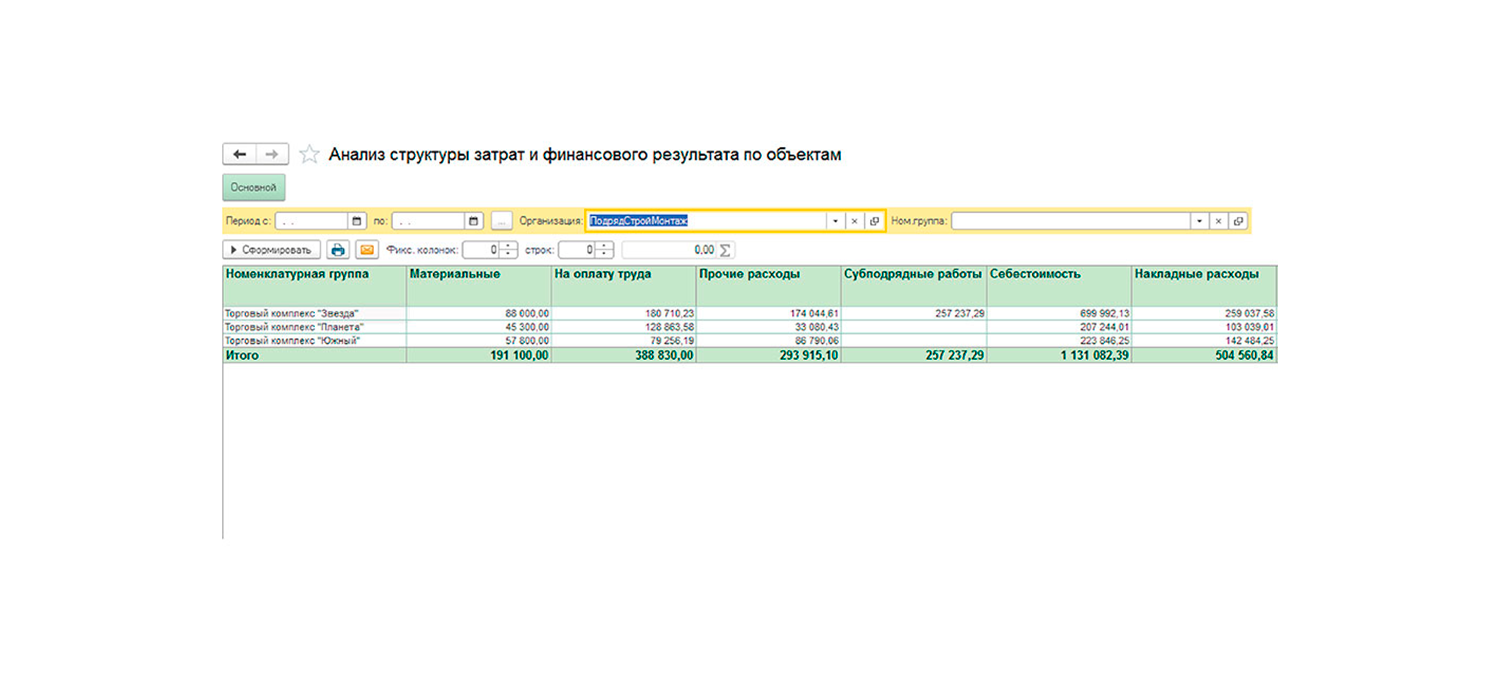Click into the Организация field ПодрядСтройМонтаж
Image resolution: width=1500 pixels, height=675 pixels.
pyautogui.click(x=706, y=221)
